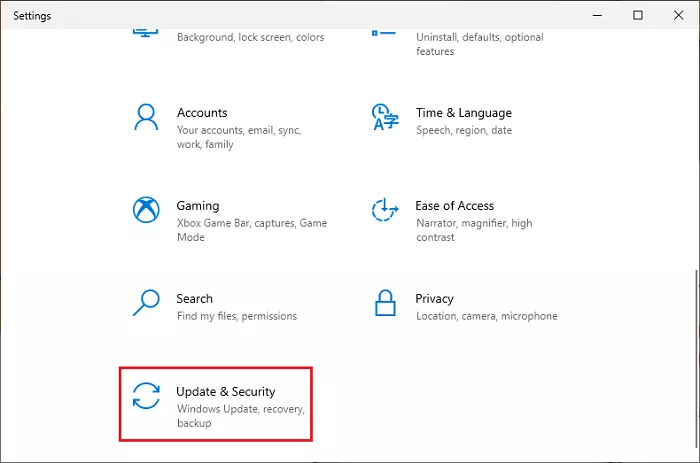
Task: Open the Gaming settings heading
Action: [198, 206]
